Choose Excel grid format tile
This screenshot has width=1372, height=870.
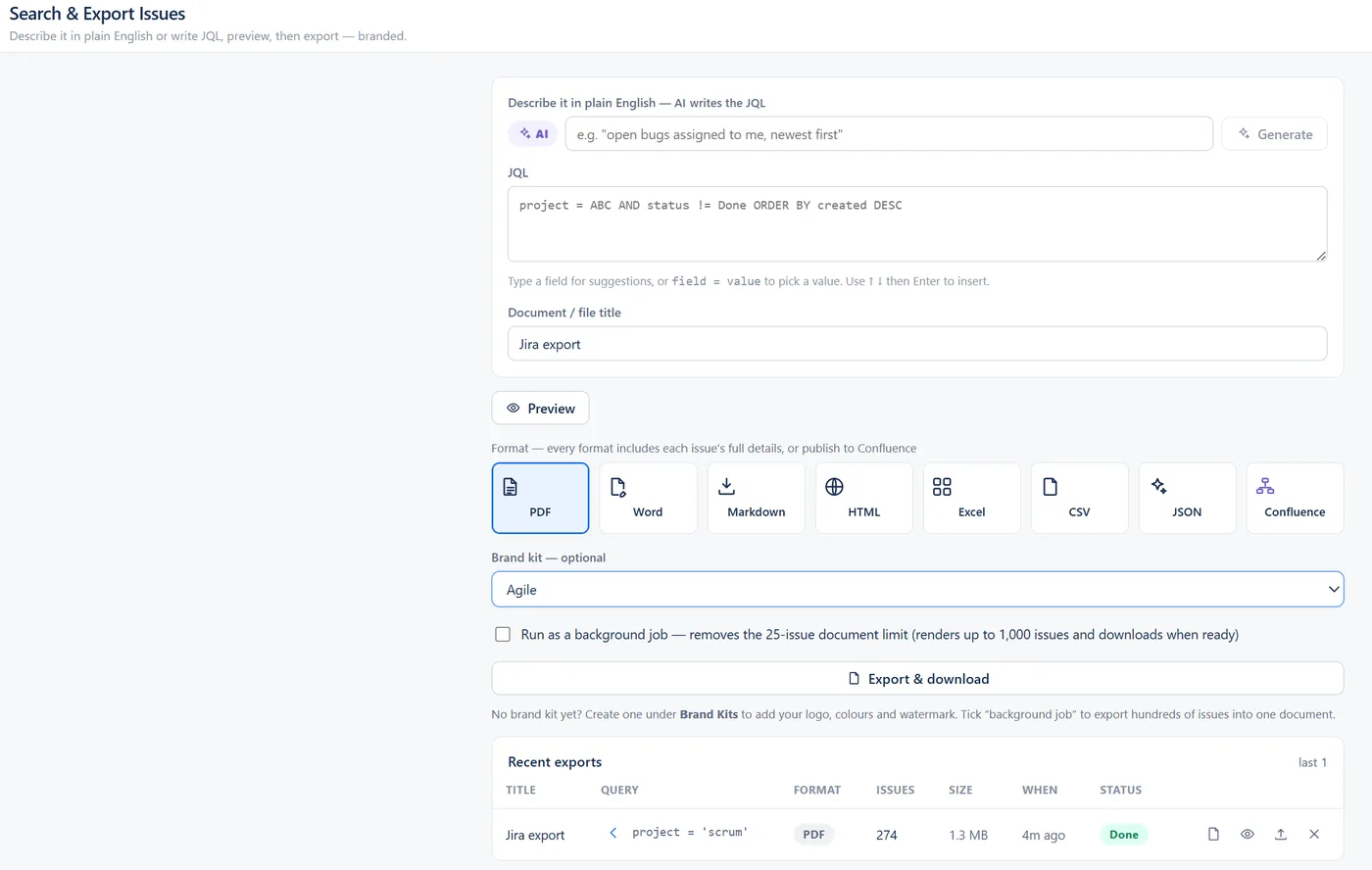coord(971,498)
